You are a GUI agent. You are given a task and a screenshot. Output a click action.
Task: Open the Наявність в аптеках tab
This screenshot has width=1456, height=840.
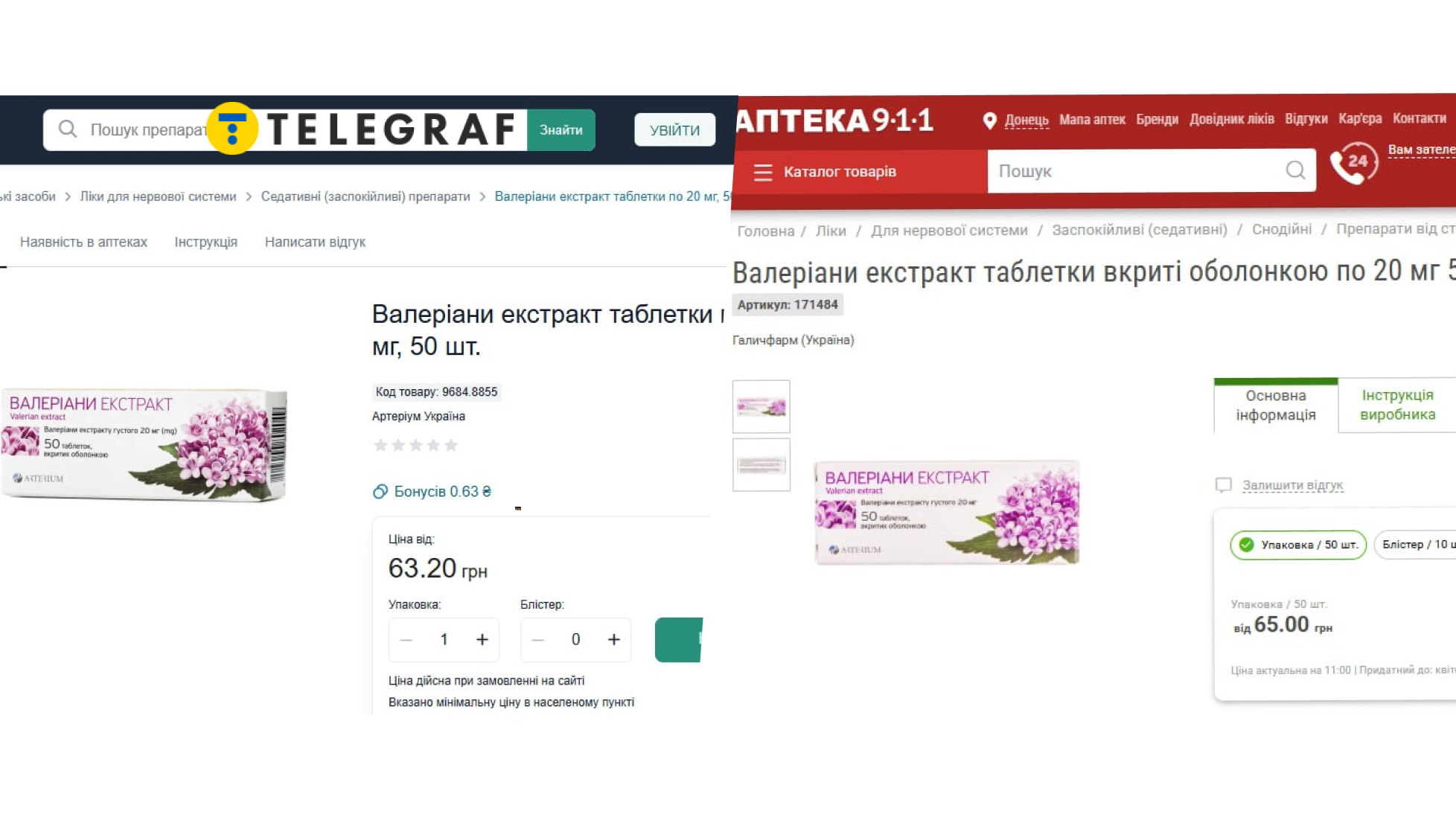[83, 242]
